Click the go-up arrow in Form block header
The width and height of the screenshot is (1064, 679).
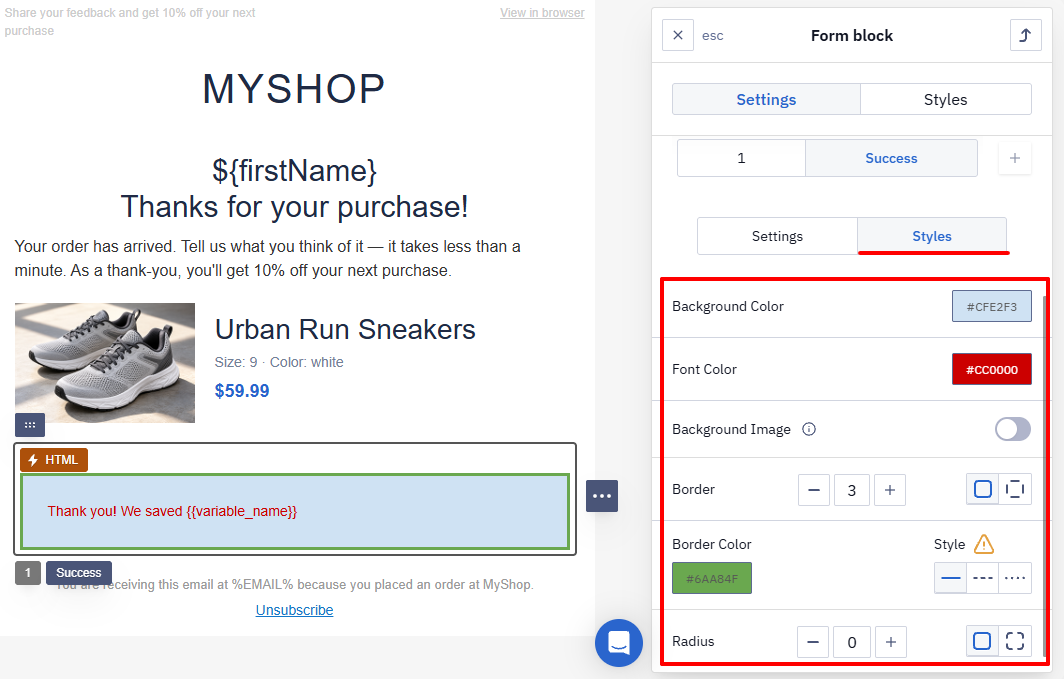pos(1025,35)
